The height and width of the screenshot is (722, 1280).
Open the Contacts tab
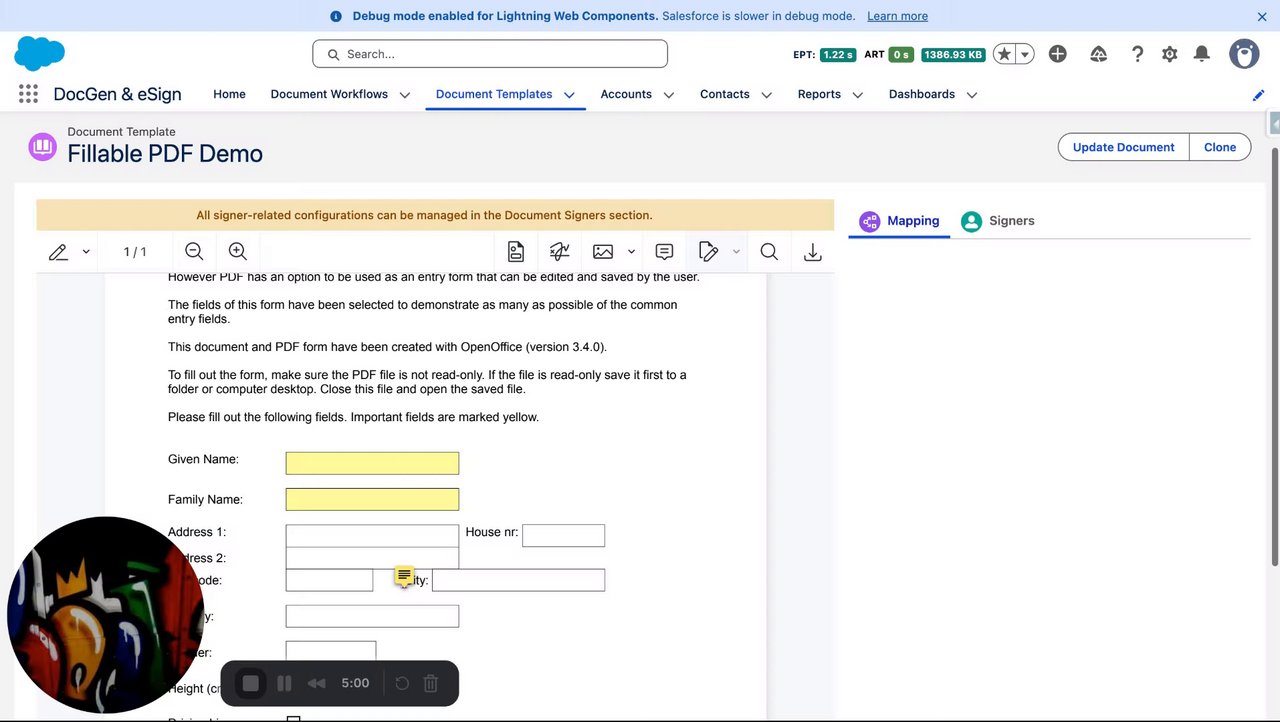(x=725, y=94)
